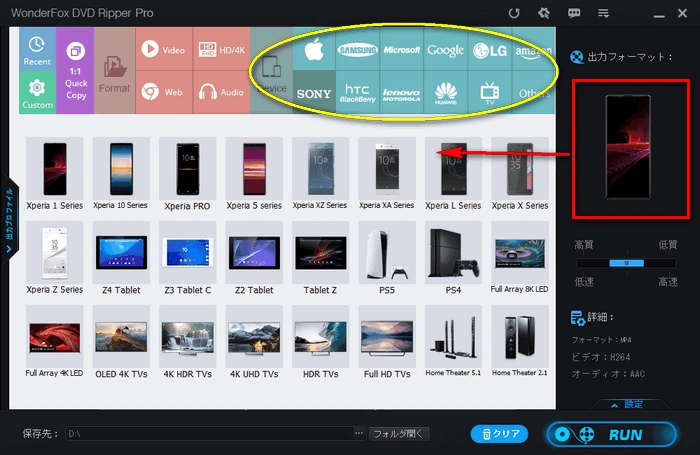Pick the Full HD TVs profile
The height and width of the screenshot is (455, 700).
click(387, 342)
